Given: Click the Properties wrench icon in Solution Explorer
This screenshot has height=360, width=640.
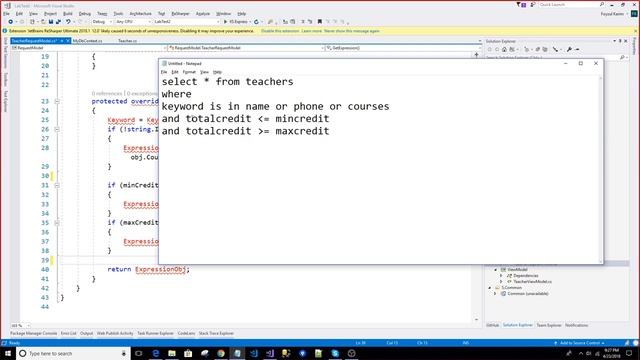Looking at the screenshot, I should [569, 49].
